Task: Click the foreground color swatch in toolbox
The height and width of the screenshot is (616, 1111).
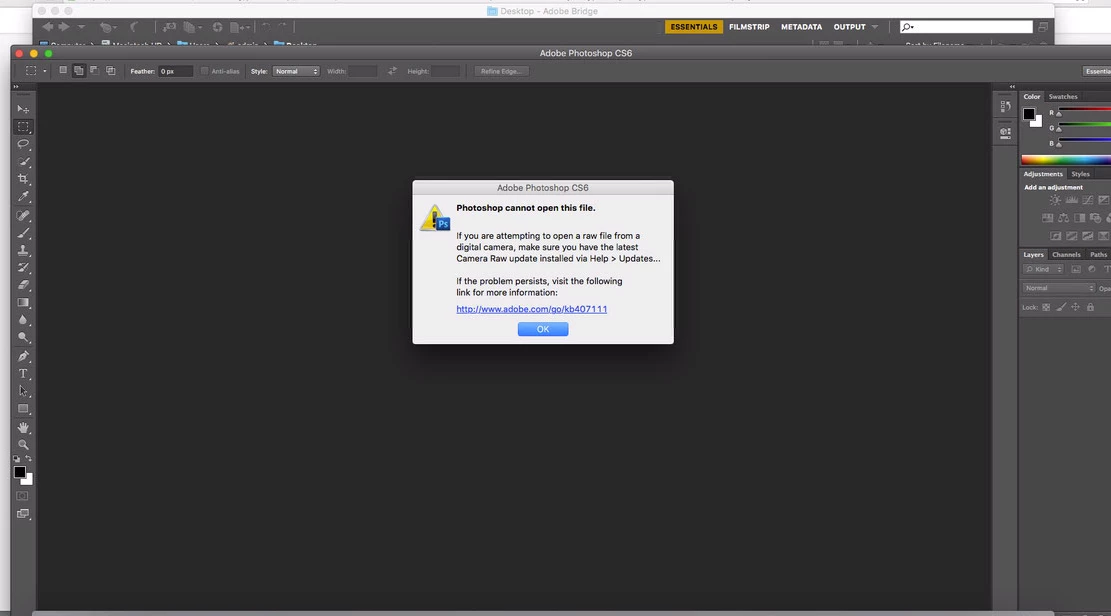Action: tap(19, 472)
